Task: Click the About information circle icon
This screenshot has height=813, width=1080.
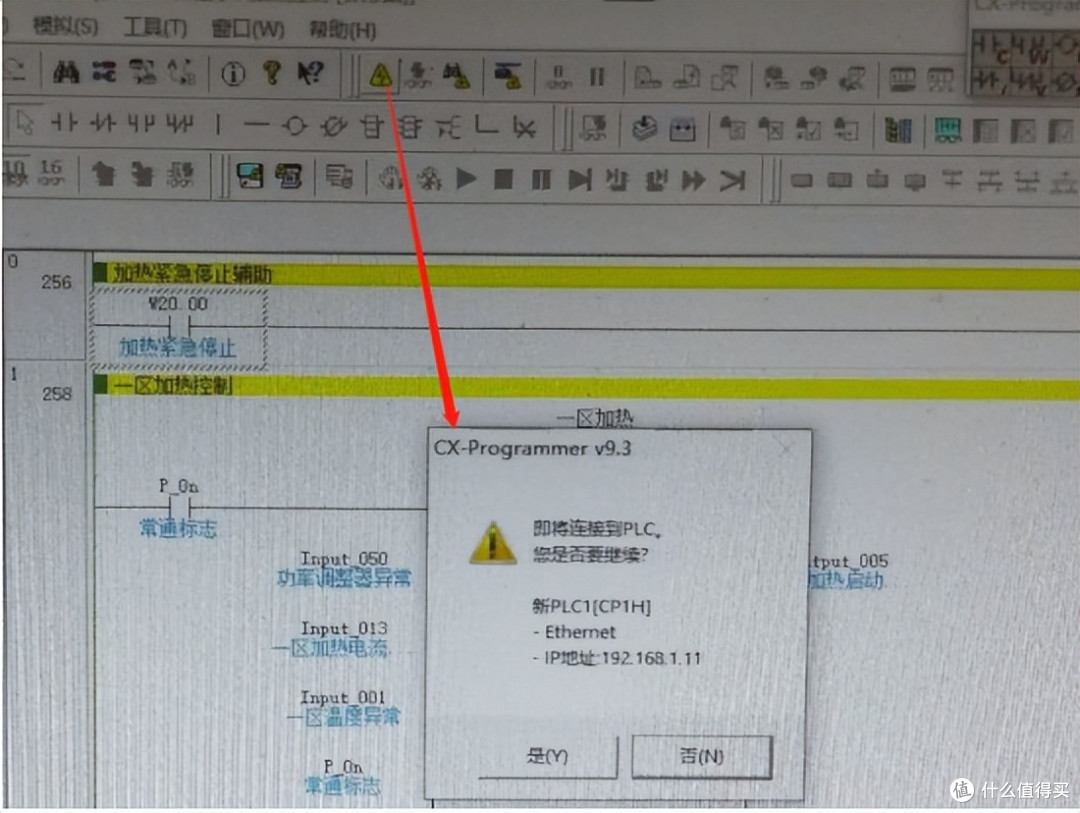Action: click(x=233, y=73)
